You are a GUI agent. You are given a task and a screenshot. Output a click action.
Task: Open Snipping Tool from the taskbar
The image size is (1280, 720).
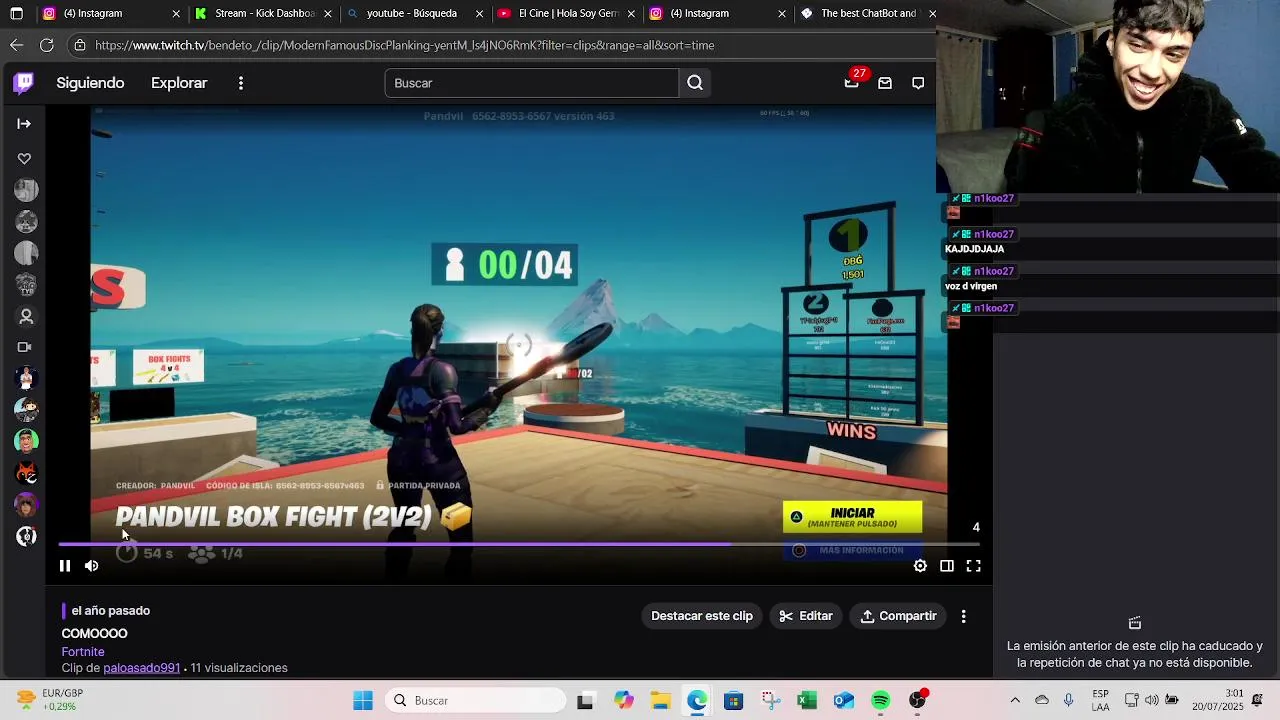point(770,701)
